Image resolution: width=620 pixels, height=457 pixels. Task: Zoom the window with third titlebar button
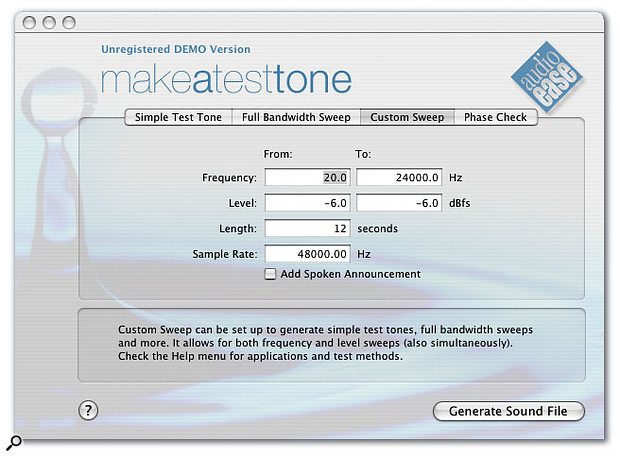tap(69, 23)
